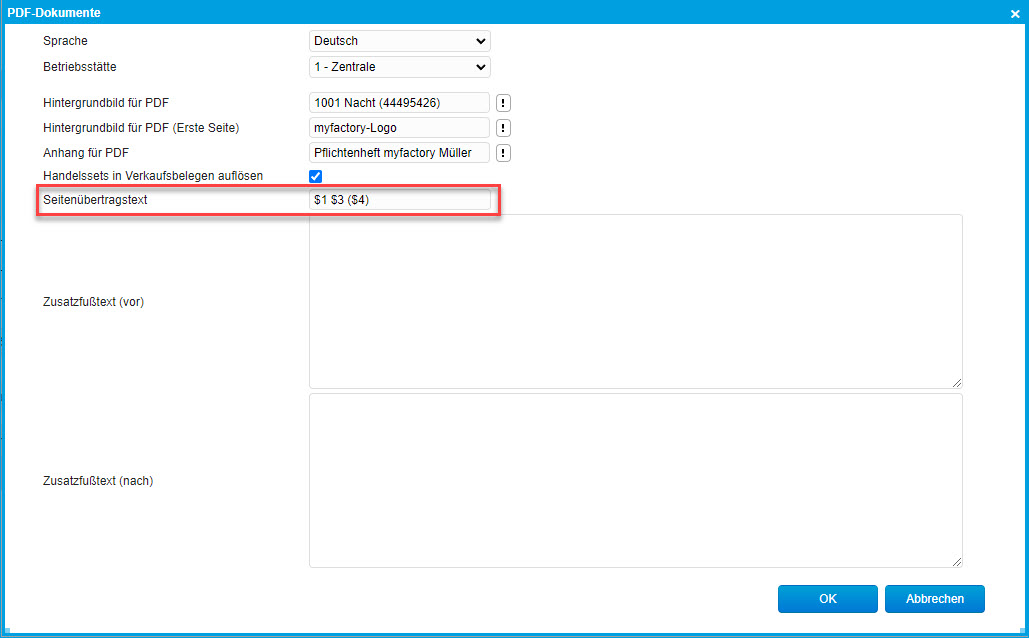
Task: Grab resize handle of Zusatzfußtext (nach)
Action: click(x=957, y=562)
